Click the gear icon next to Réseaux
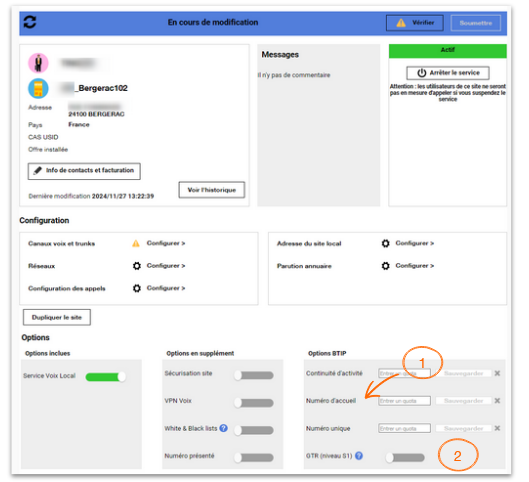The height and width of the screenshot is (482, 529). 137,266
